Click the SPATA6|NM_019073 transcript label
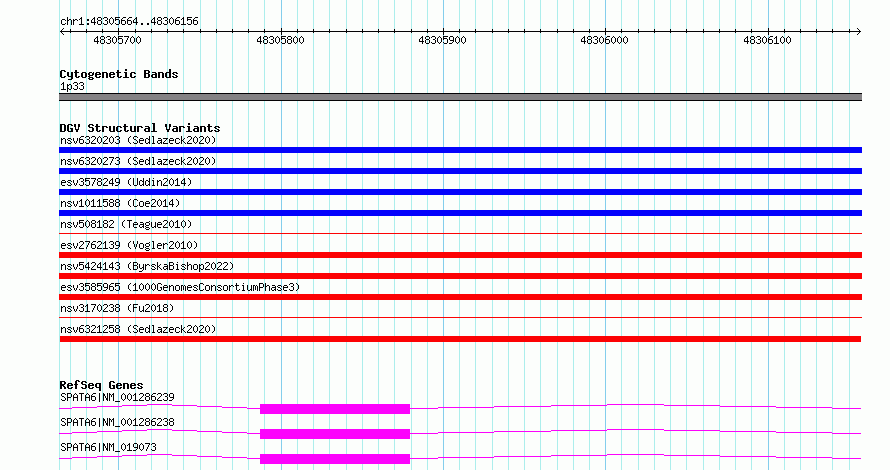This screenshot has height=470, width=890. pyautogui.click(x=108, y=447)
